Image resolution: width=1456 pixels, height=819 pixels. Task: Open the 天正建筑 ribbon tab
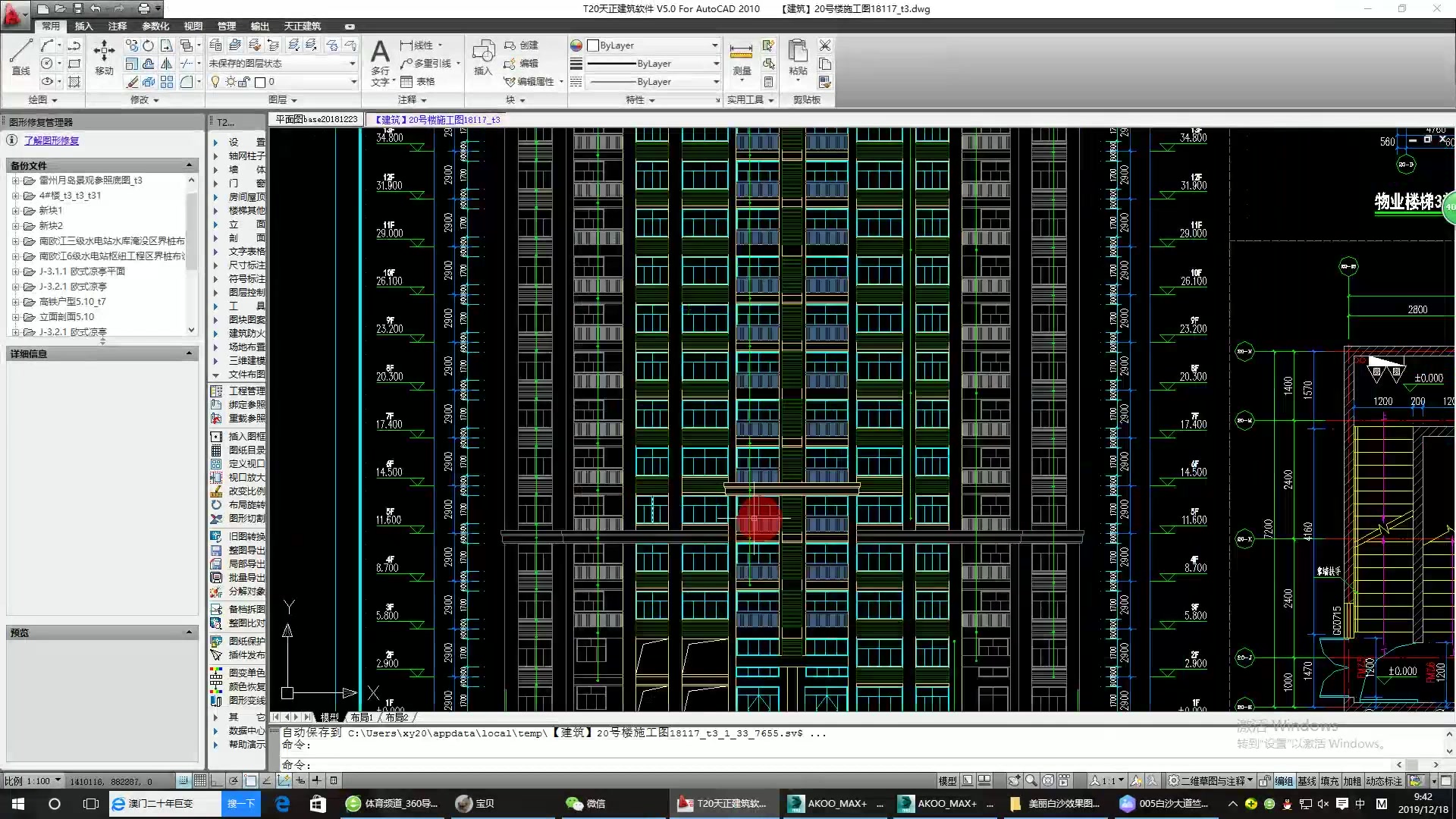coord(302,26)
